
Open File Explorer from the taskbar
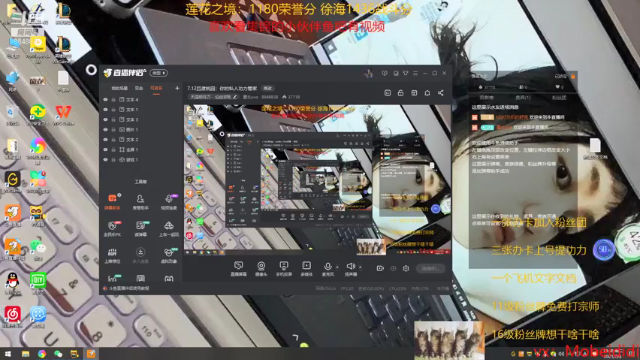coord(25,354)
